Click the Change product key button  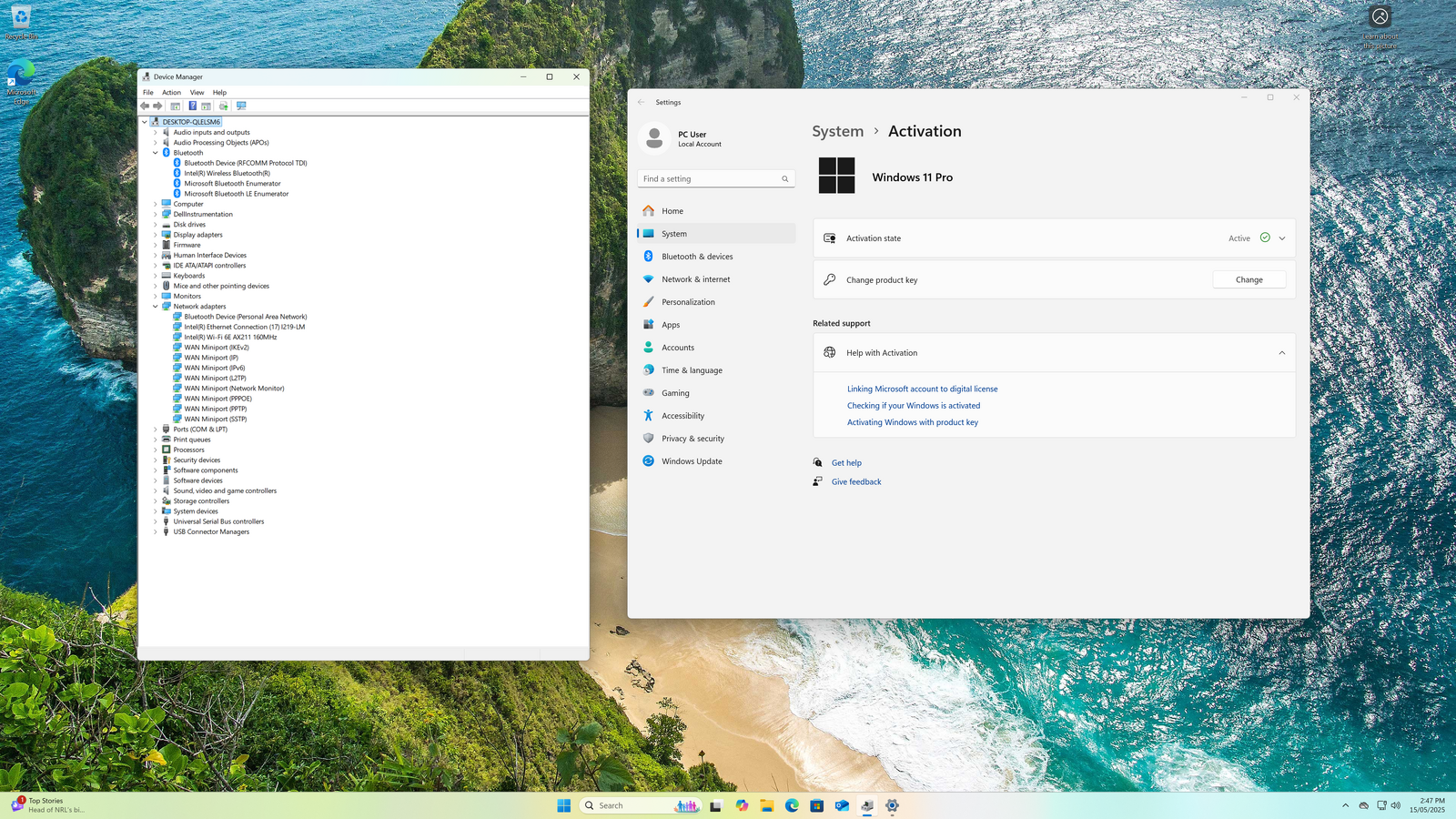coord(1249,280)
